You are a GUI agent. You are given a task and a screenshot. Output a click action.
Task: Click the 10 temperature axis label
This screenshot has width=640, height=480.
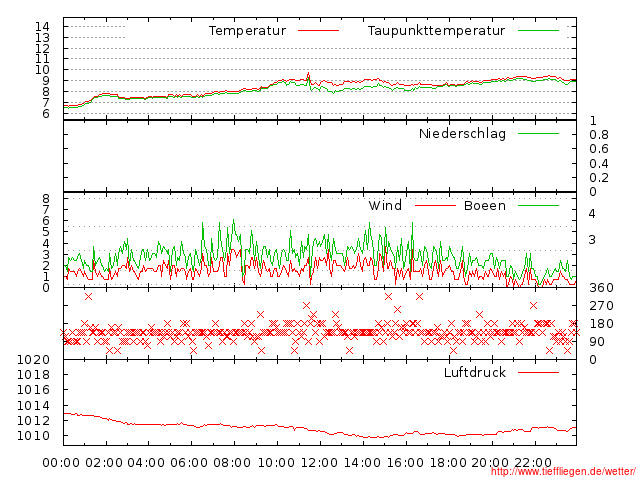42,69
